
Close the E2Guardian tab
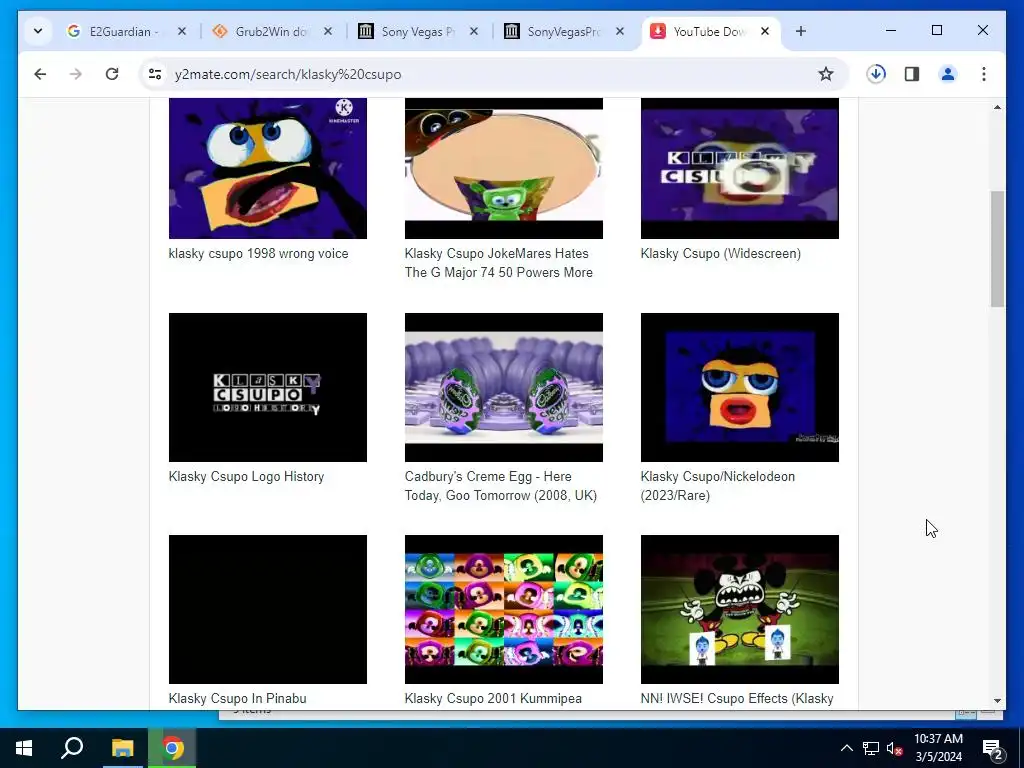click(x=182, y=31)
